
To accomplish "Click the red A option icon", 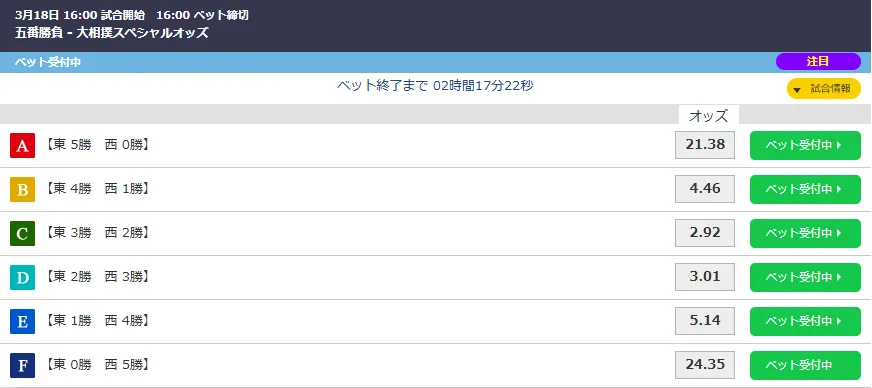I will (22, 146).
